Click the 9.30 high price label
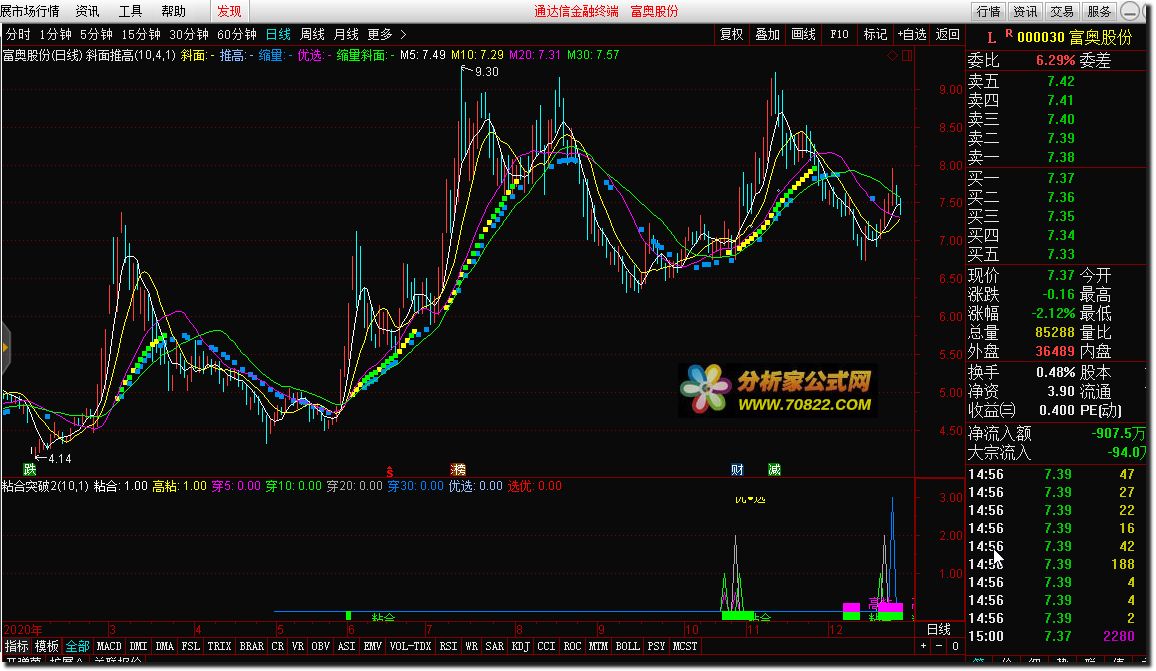The height and width of the screenshot is (671, 1156). pos(487,72)
